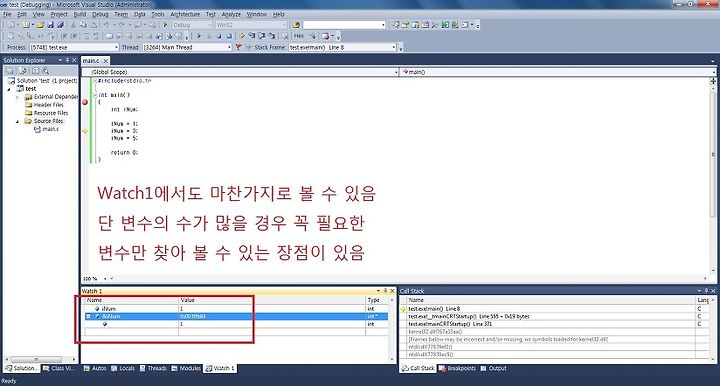Click the Undo arrow icon

(x=106, y=25)
